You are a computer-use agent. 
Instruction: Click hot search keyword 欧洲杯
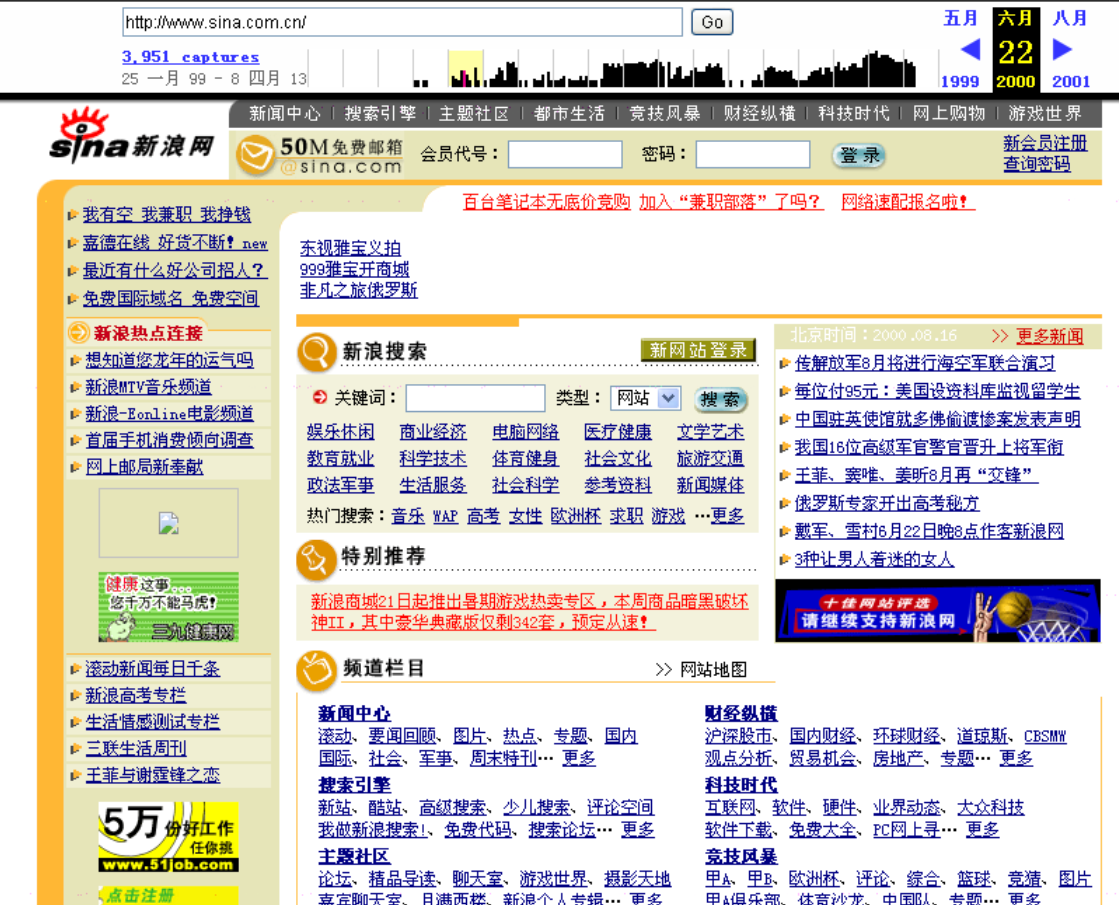[x=575, y=515]
